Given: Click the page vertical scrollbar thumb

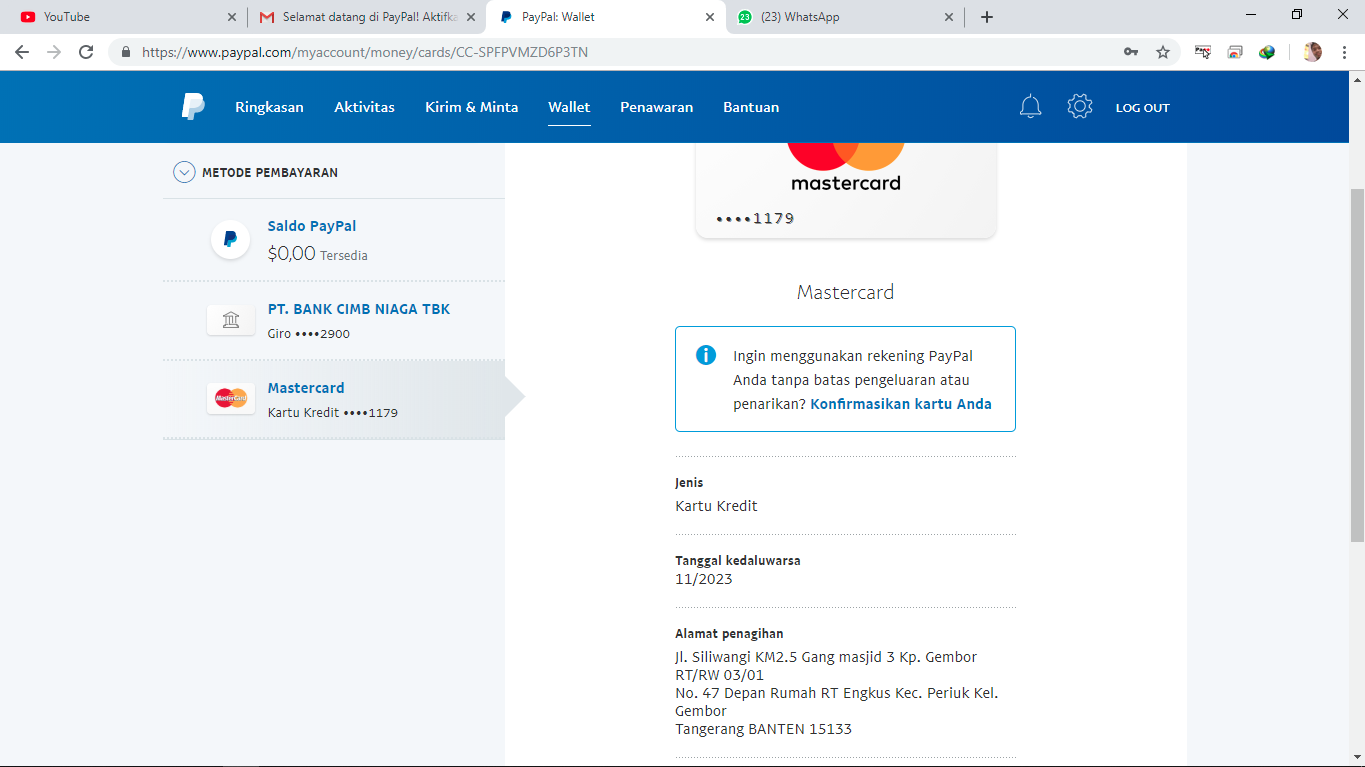Looking at the screenshot, I should coord(1357,365).
